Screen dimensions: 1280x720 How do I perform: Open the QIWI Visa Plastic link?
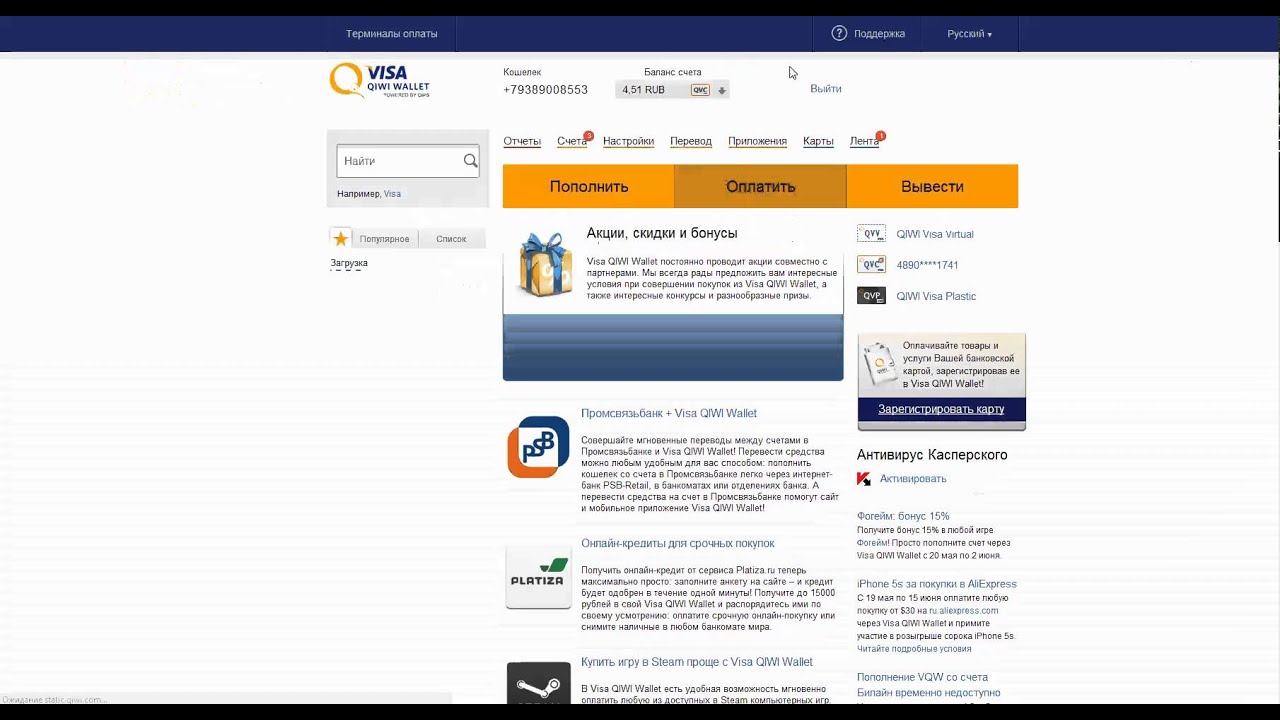point(936,296)
